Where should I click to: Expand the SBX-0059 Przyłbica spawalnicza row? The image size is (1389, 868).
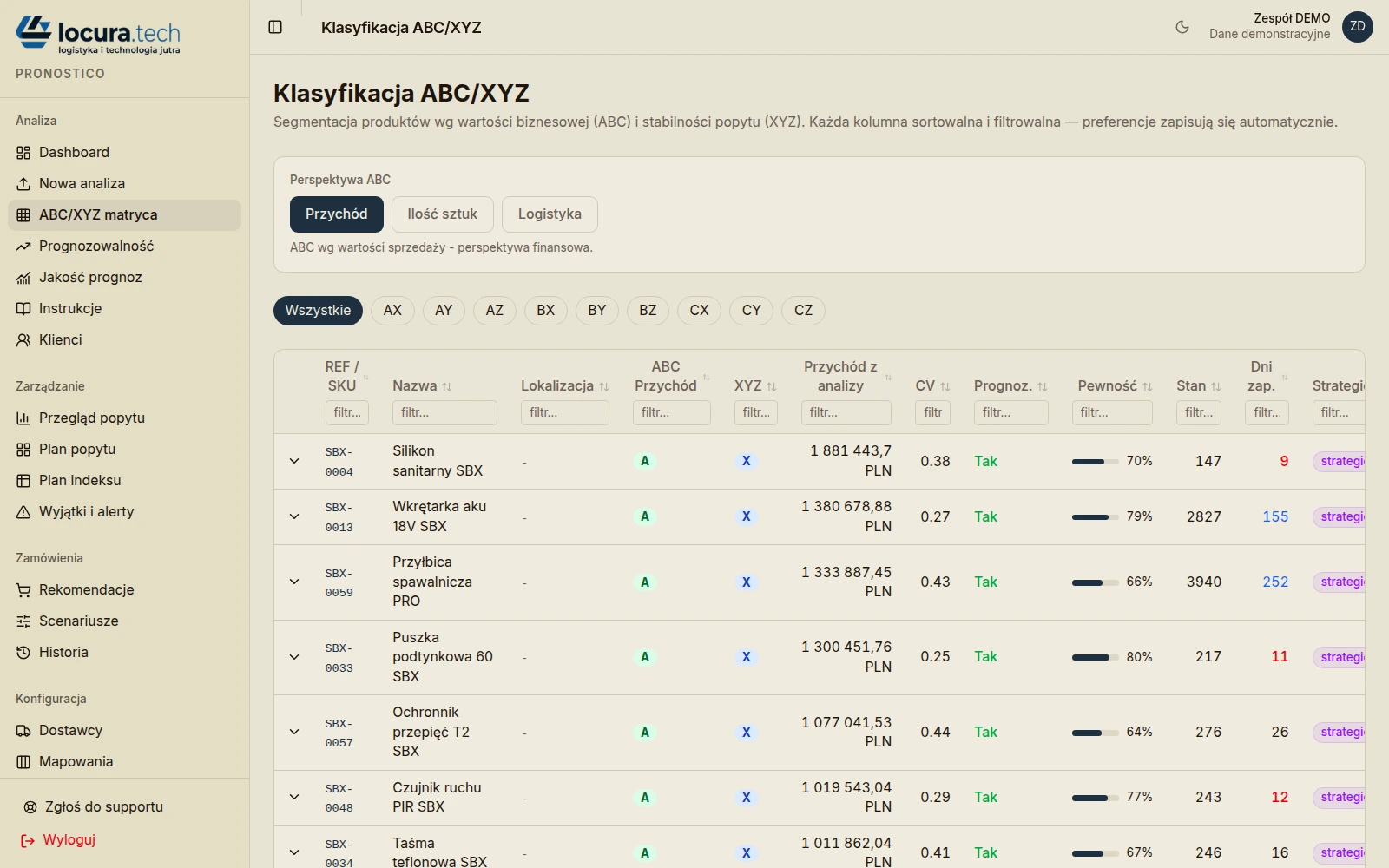294,582
